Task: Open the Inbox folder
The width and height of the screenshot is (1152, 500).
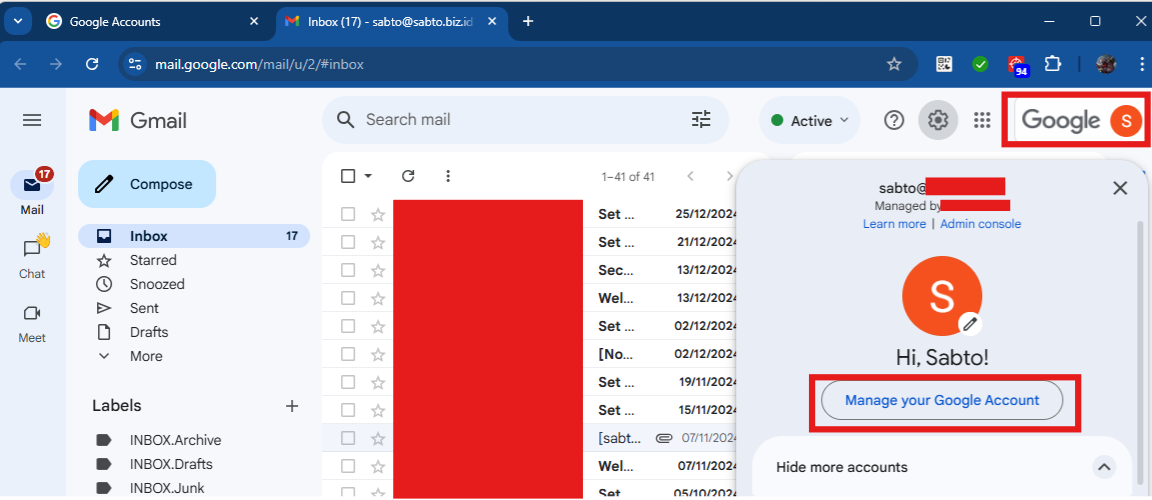Action: click(194, 236)
